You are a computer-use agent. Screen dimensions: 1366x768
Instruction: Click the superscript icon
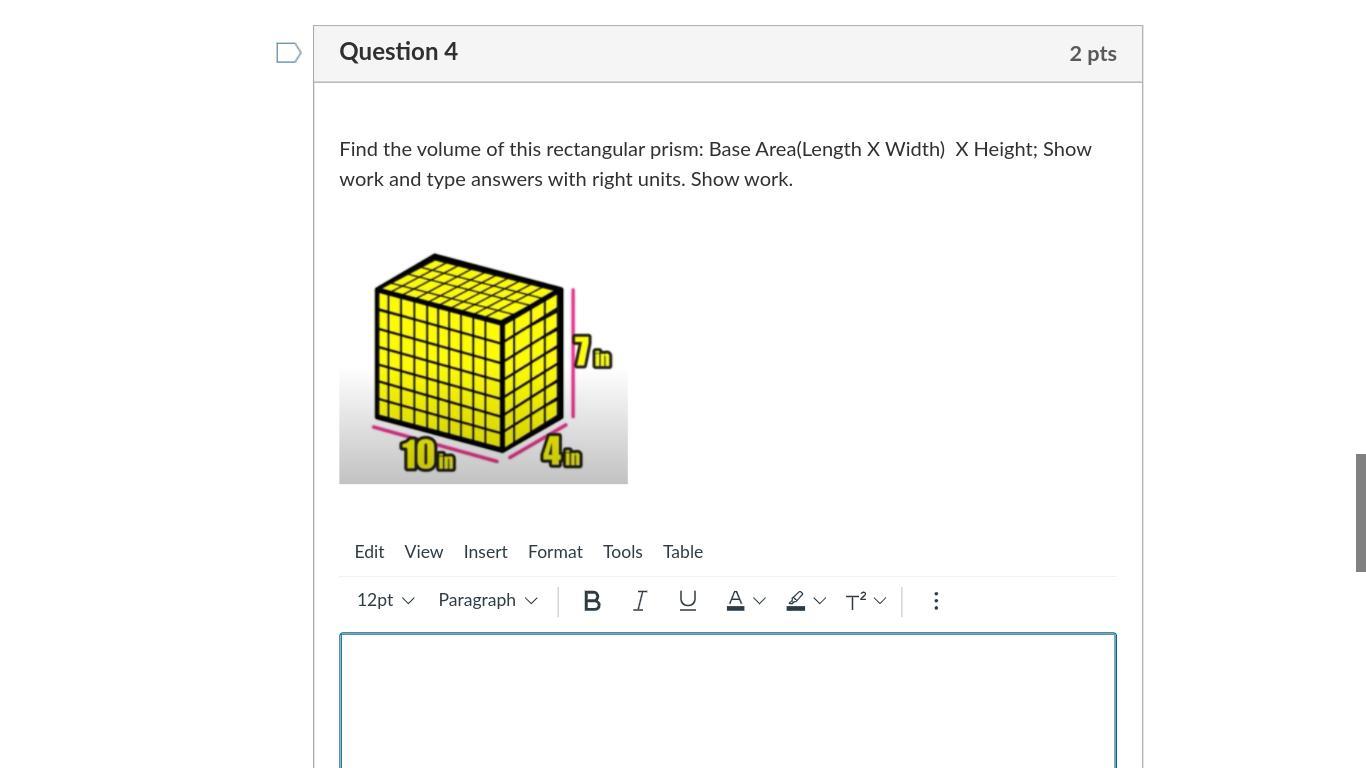point(856,601)
